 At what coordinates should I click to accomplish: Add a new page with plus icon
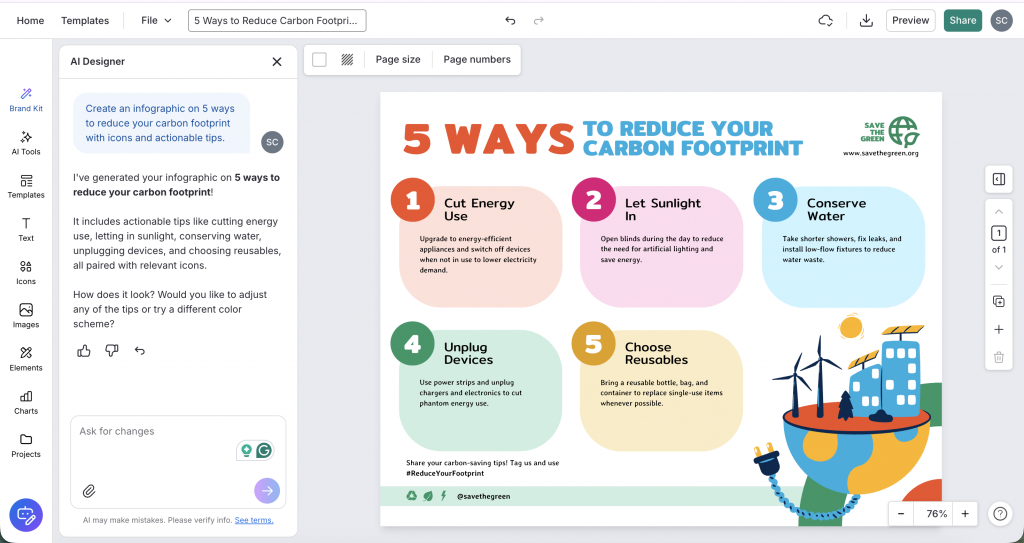pyautogui.click(x=999, y=329)
